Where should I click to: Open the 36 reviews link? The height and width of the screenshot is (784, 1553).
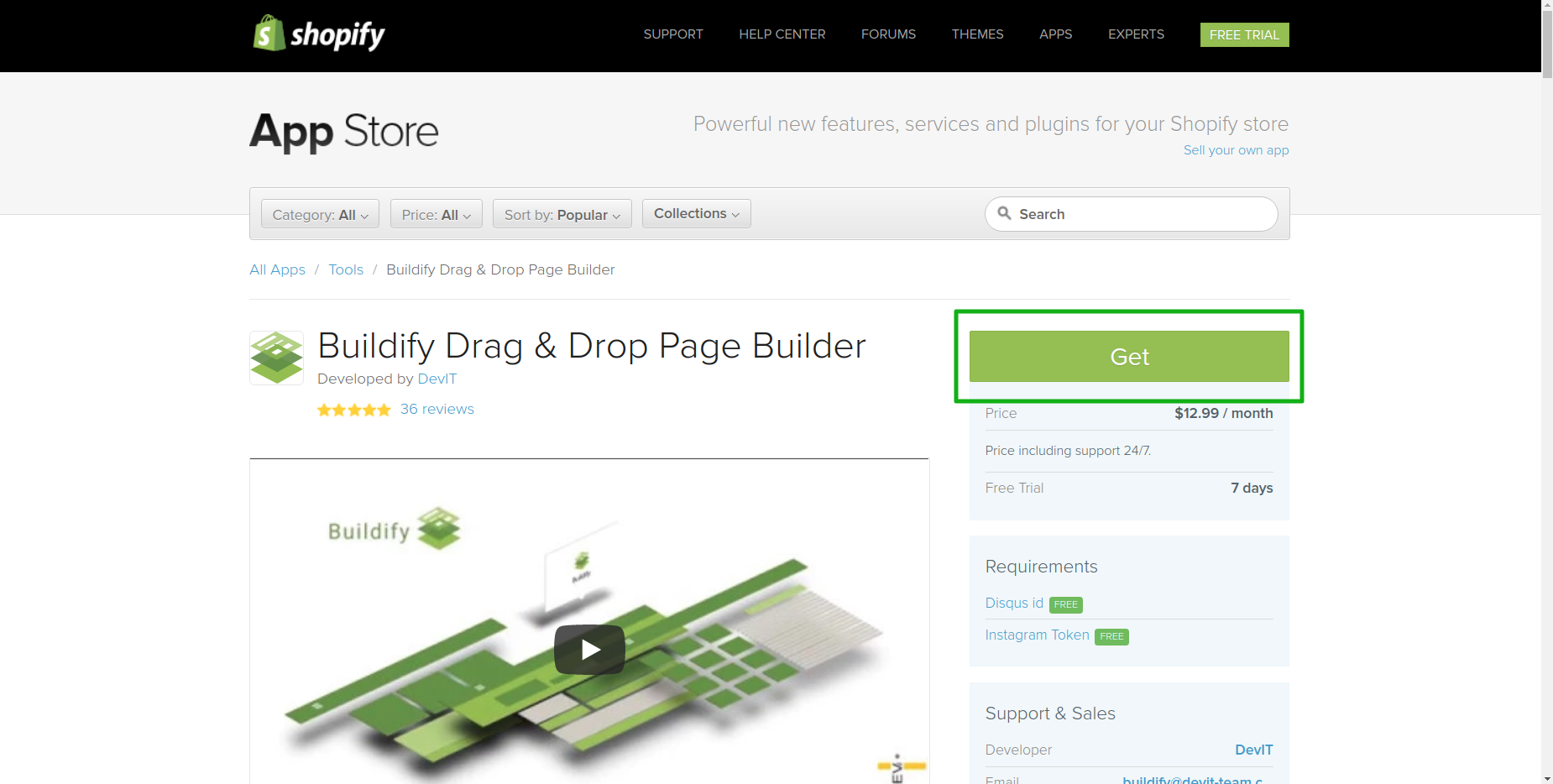(x=437, y=409)
